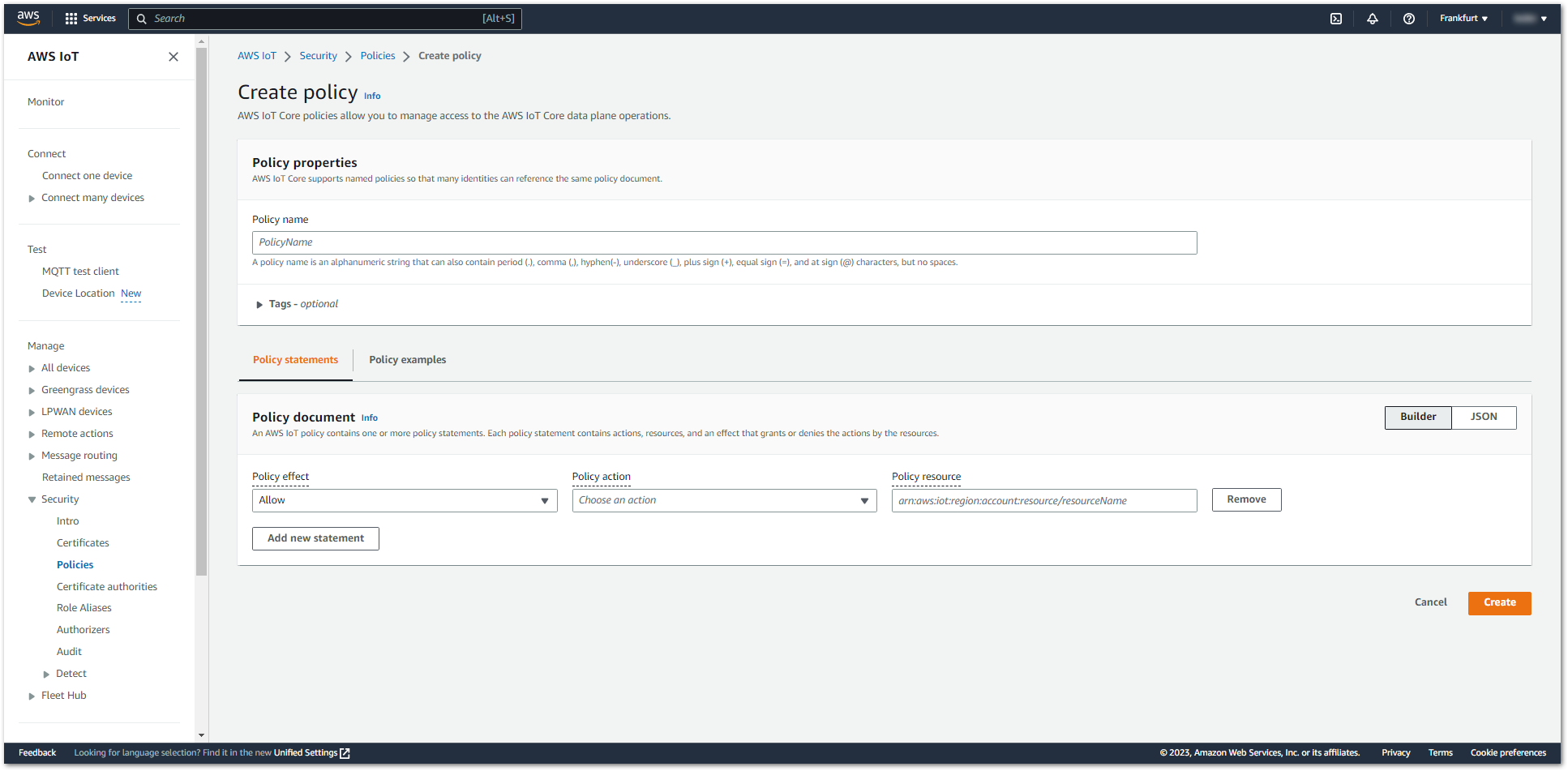Open Policies in sidebar
This screenshot has height=771, width=1568.
point(75,565)
